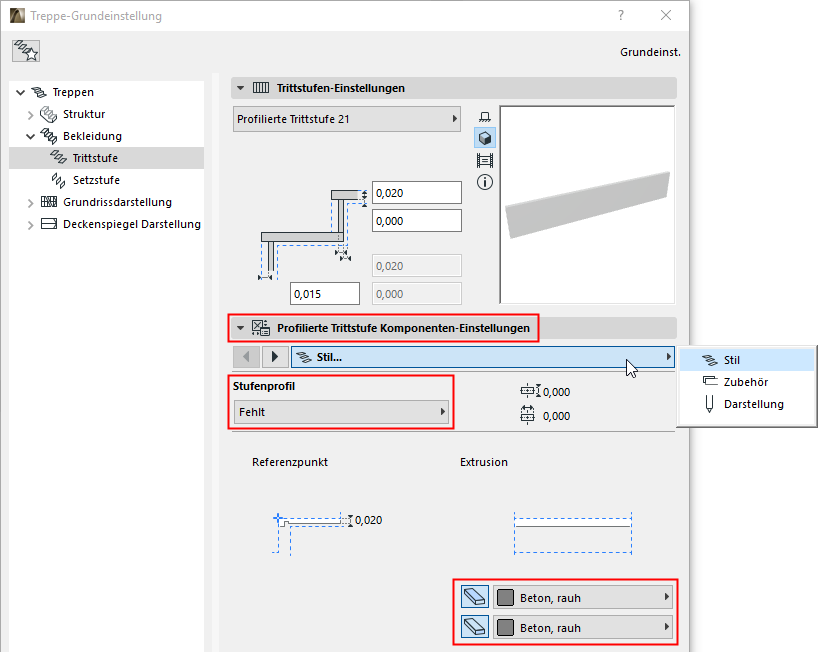
Task: Toggle first material override for Beton, rauh
Action: pyautogui.click(x=475, y=597)
